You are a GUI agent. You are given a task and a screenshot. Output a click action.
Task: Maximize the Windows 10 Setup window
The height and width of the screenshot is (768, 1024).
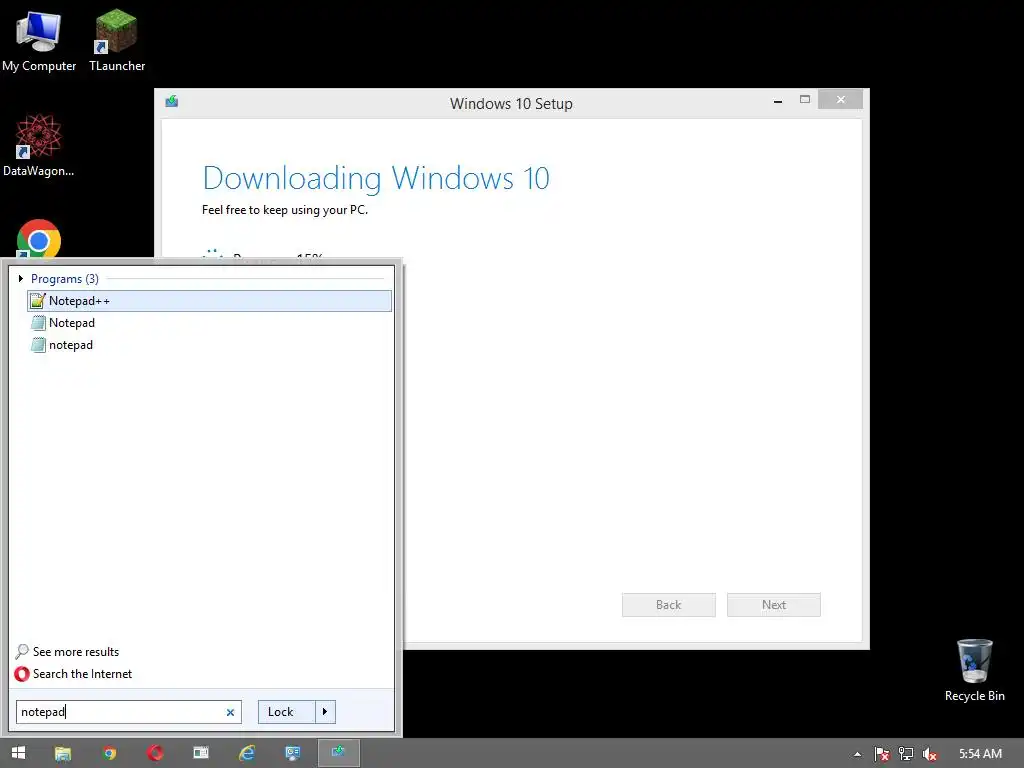pos(805,100)
